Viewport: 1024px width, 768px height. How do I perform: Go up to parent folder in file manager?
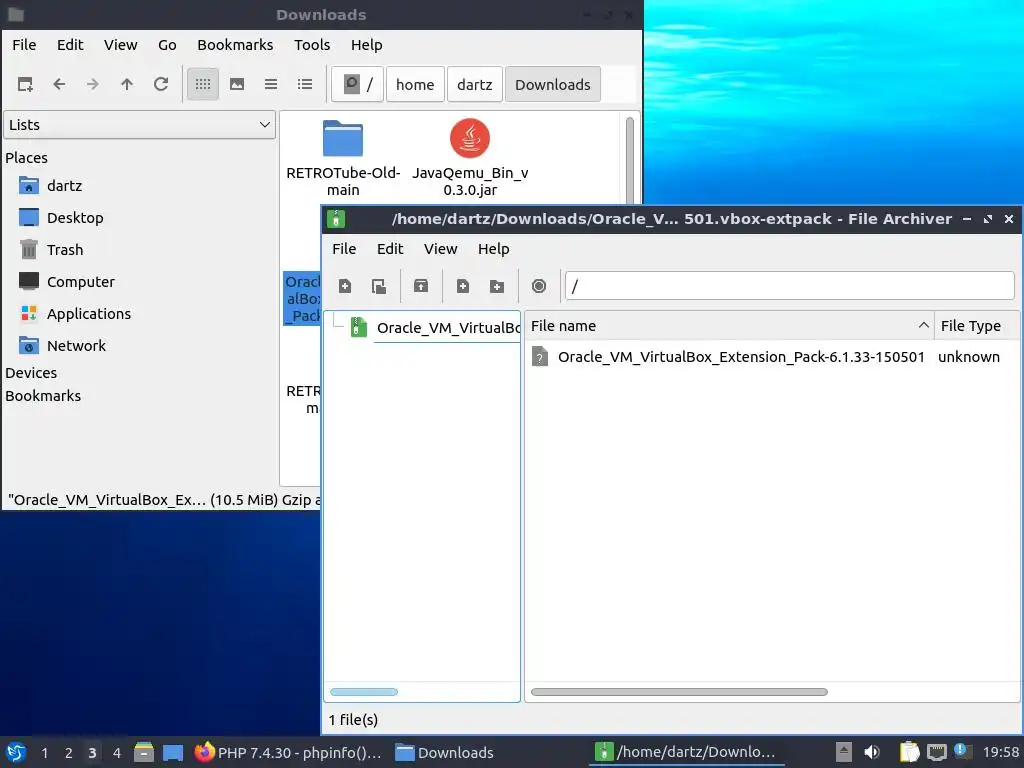[127, 84]
